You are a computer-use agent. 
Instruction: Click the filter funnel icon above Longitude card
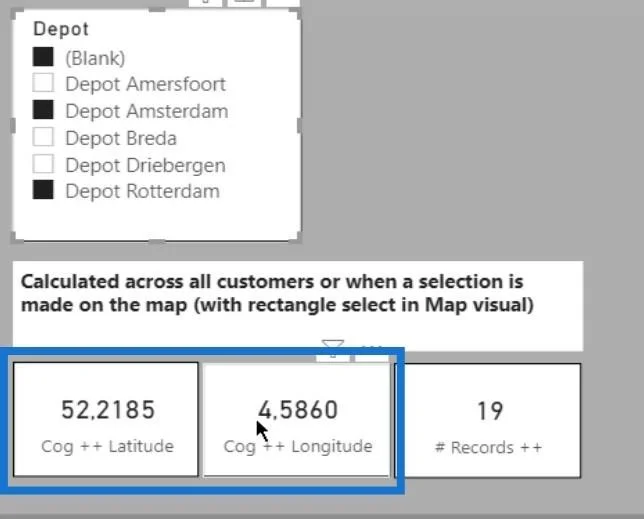tap(333, 348)
